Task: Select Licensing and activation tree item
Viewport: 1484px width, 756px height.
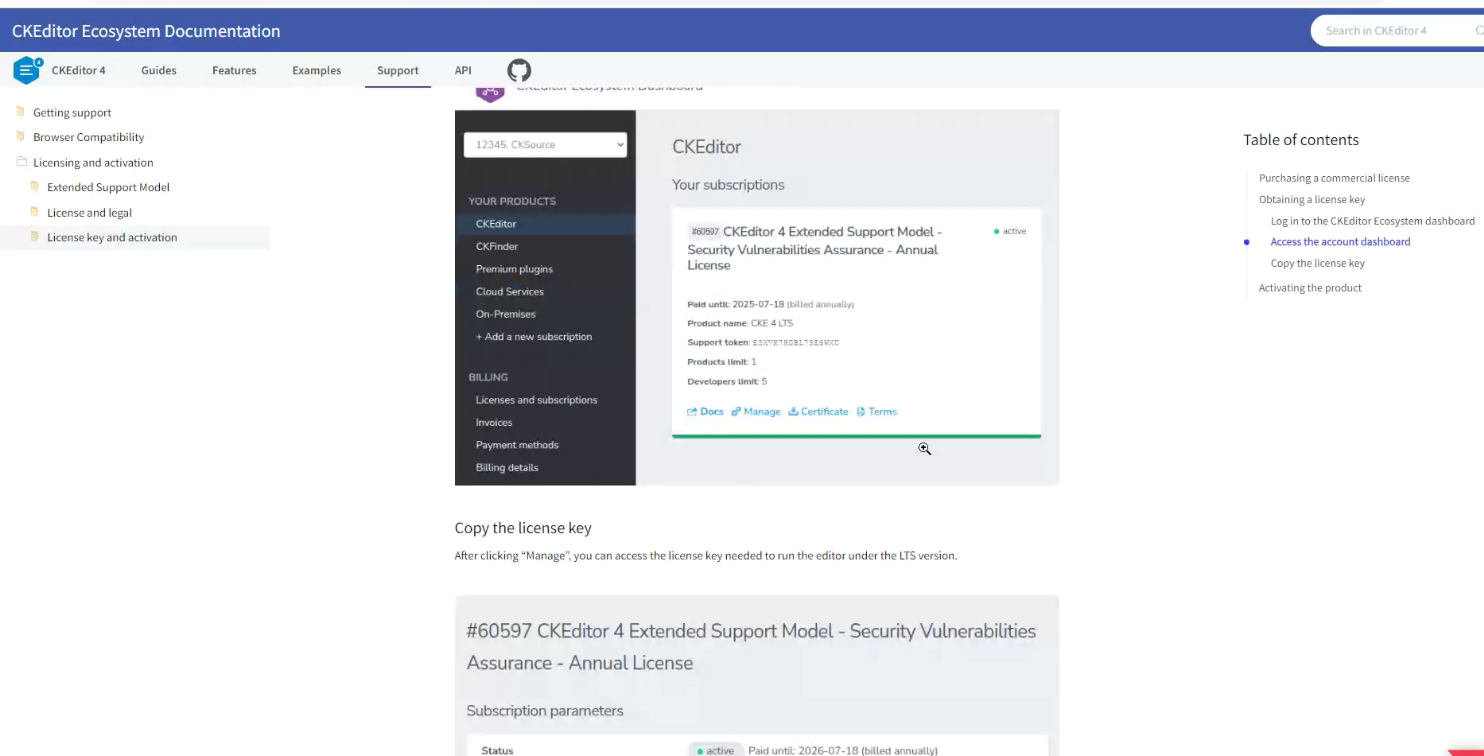Action: [x=93, y=162]
